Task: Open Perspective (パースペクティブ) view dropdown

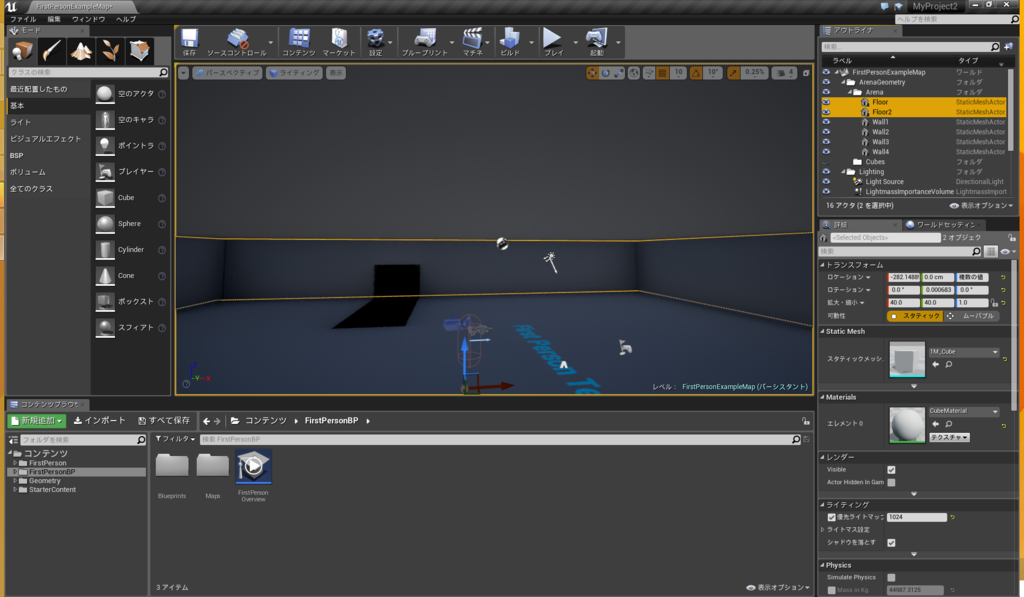Action: click(x=228, y=73)
